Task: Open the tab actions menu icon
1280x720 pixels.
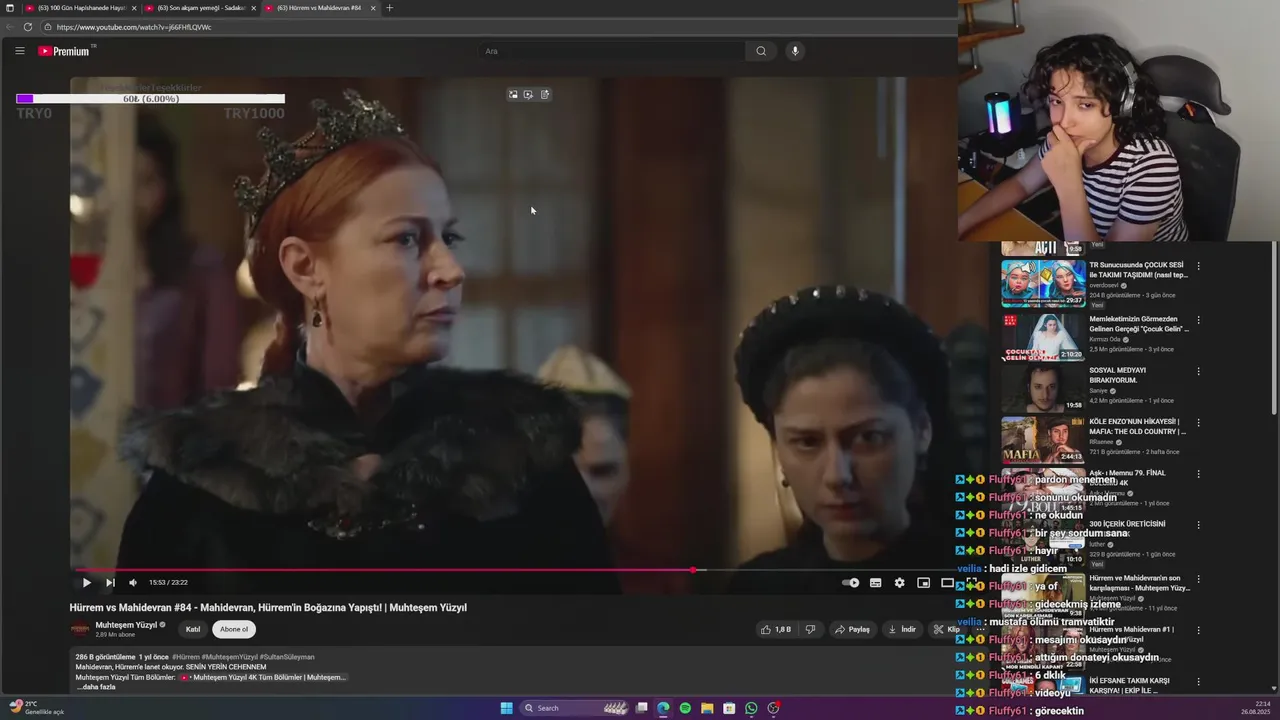Action: [x=10, y=8]
